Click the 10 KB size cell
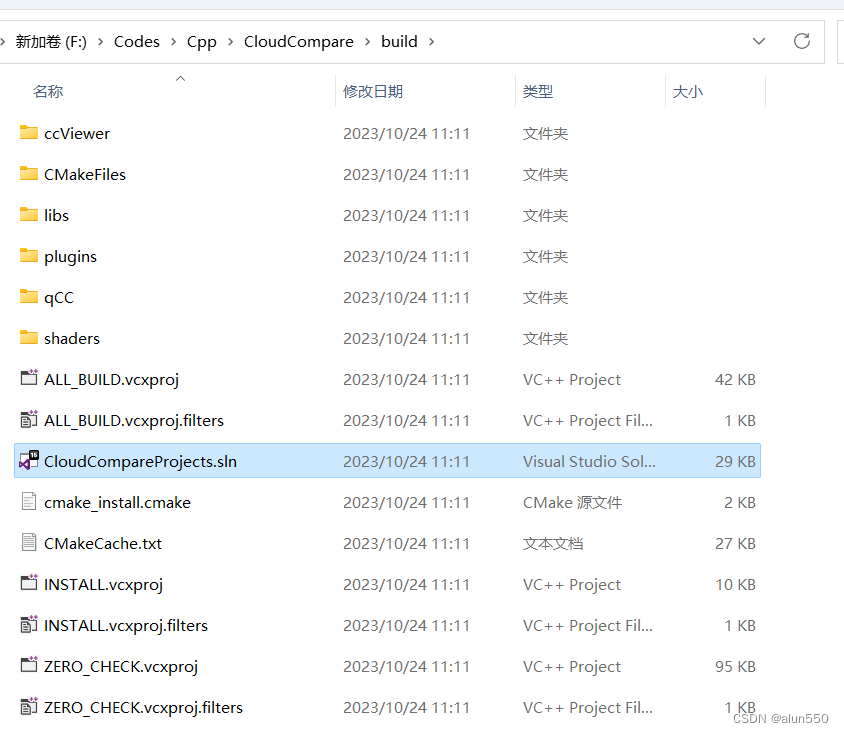The height and width of the screenshot is (733, 844). point(735,584)
